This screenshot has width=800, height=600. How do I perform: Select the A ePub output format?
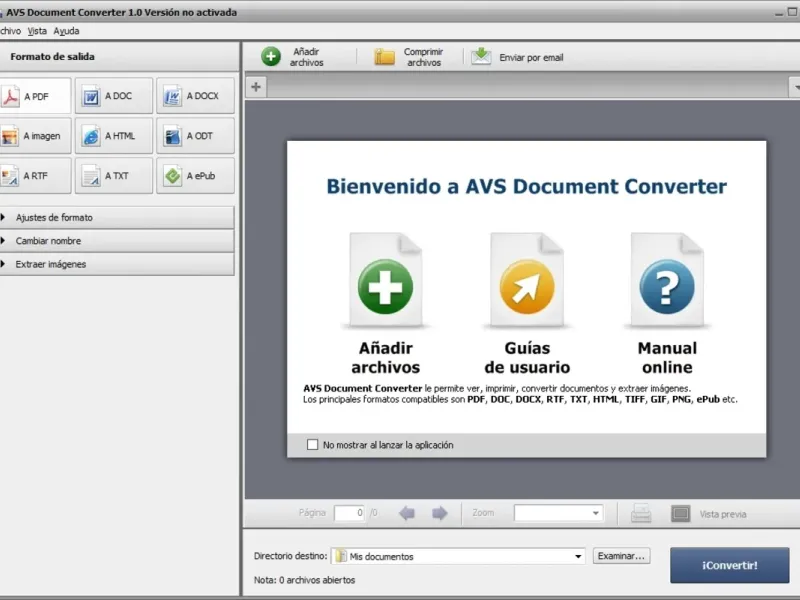coord(195,176)
